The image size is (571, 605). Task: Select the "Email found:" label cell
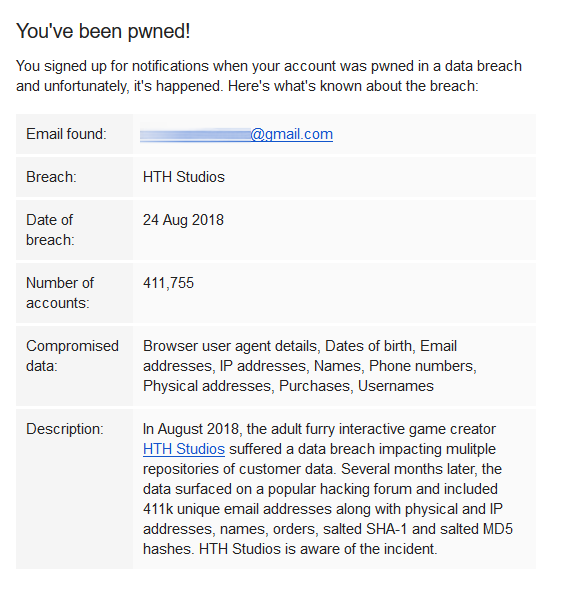(x=74, y=134)
